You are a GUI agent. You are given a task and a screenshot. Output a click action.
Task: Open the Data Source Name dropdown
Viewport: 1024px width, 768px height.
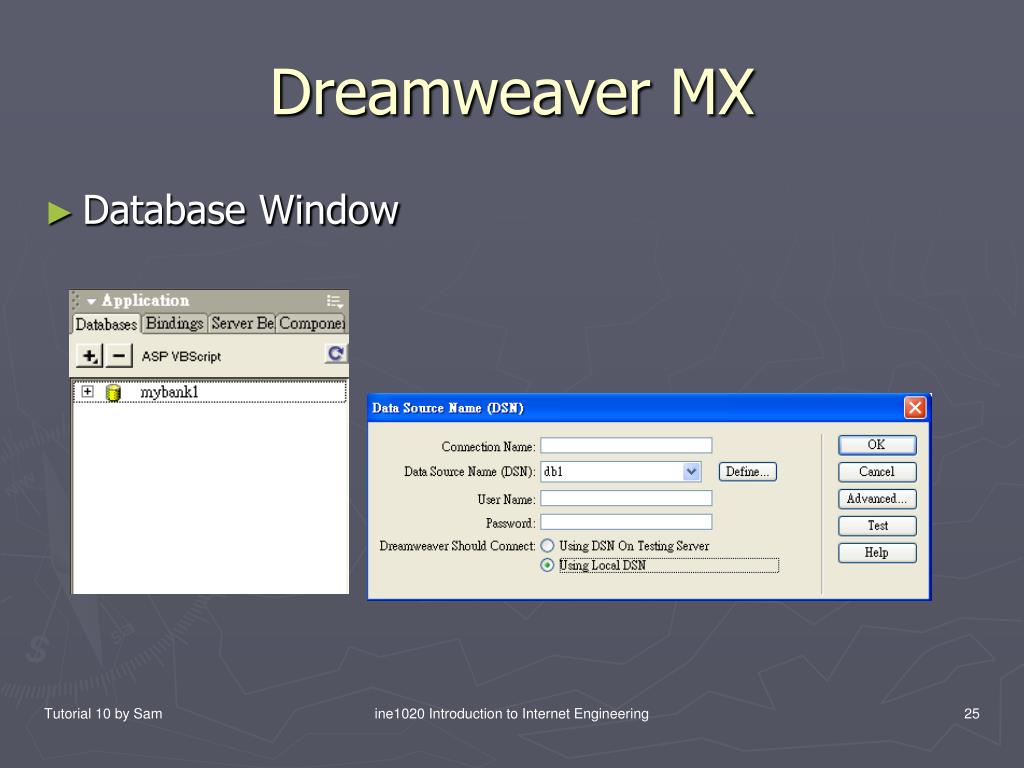(x=692, y=472)
